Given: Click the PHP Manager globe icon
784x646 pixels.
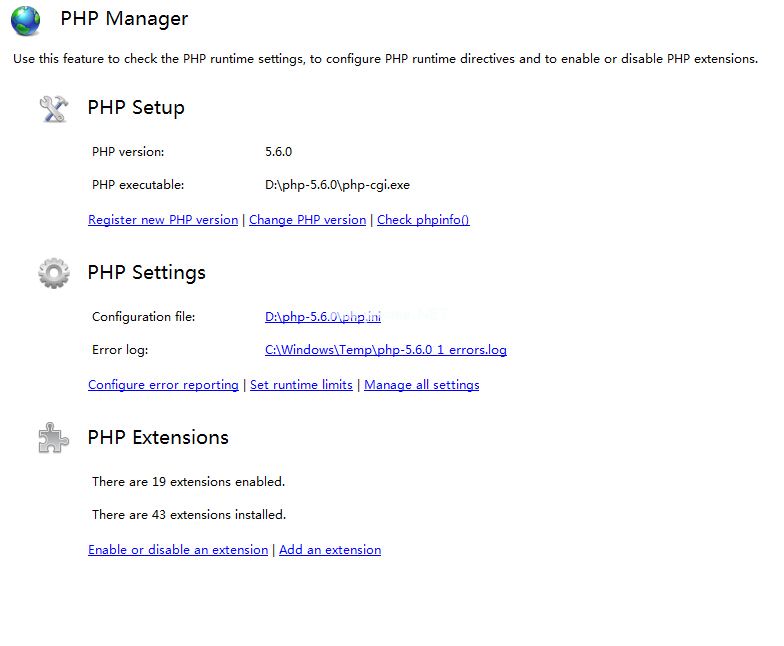Looking at the screenshot, I should 25,20.
